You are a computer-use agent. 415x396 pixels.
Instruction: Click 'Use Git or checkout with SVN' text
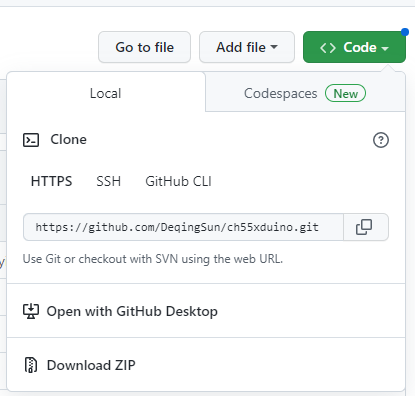(x=153, y=259)
